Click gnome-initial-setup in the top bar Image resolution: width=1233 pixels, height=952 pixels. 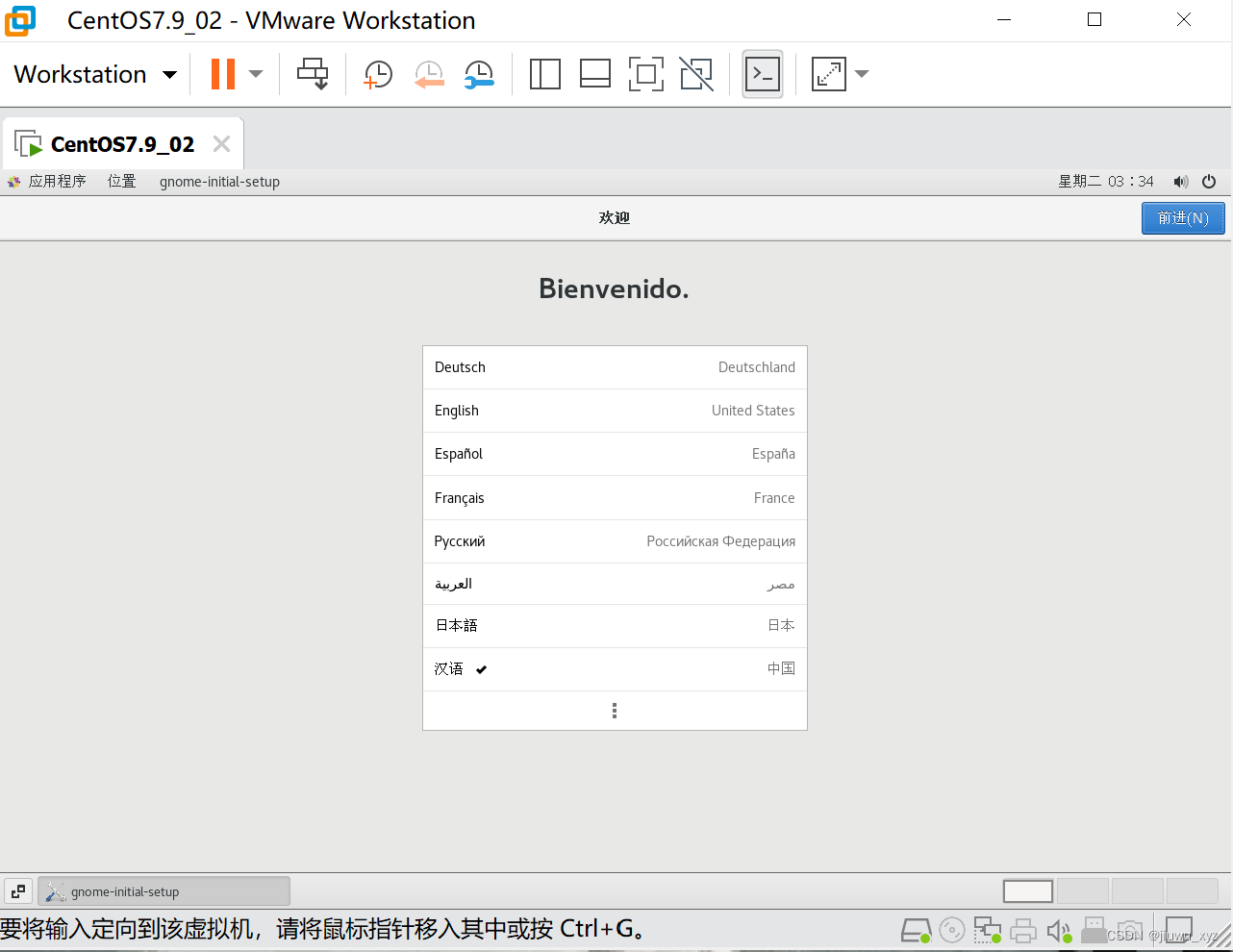pos(219,181)
